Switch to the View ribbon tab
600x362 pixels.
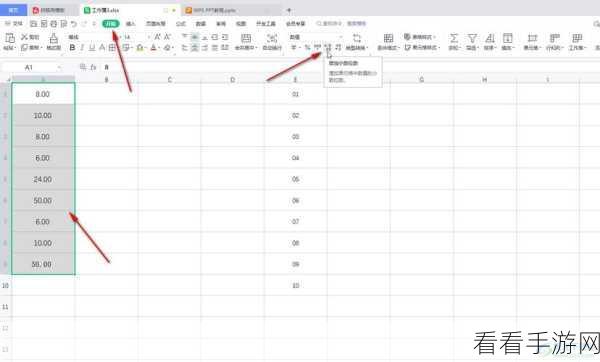241,24
